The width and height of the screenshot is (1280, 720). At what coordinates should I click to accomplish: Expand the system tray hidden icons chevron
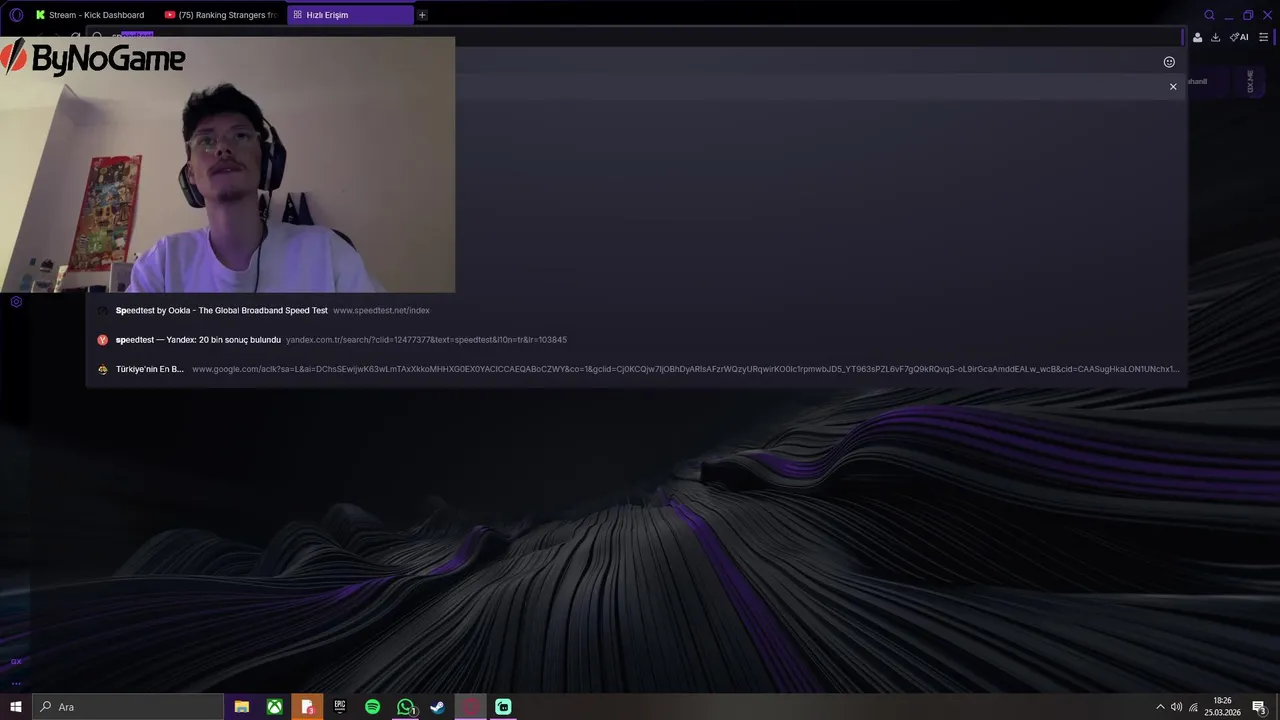pos(1160,707)
